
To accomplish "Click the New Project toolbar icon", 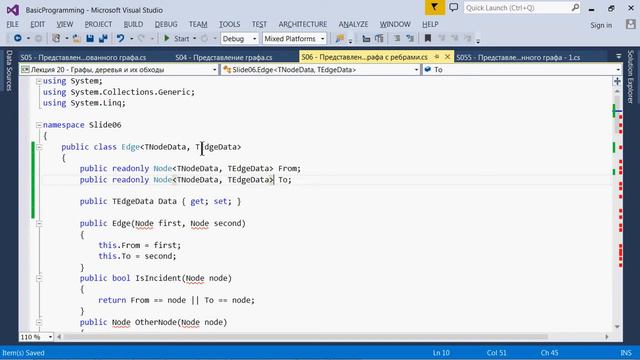I will pyautogui.click(x=56, y=38).
